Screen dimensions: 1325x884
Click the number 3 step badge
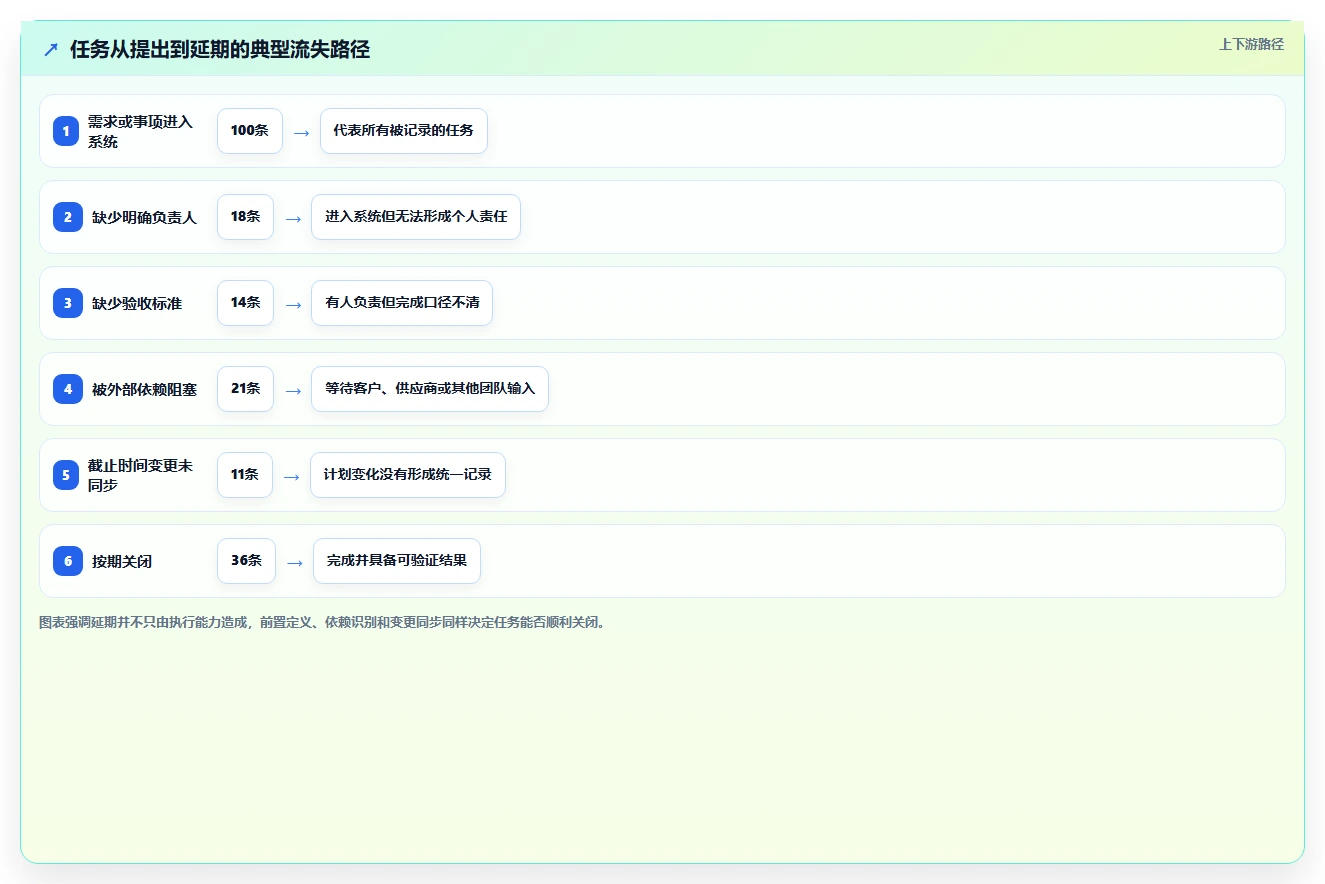tap(68, 303)
